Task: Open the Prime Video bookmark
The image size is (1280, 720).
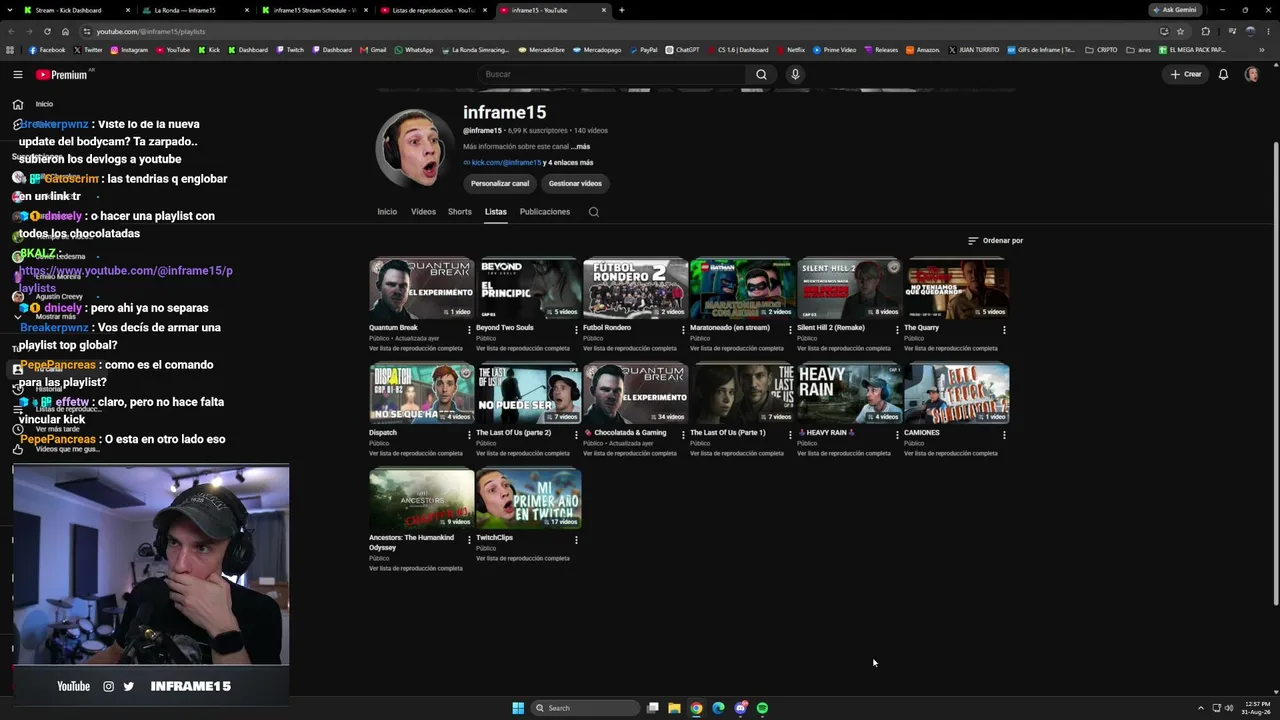Action: (835, 50)
